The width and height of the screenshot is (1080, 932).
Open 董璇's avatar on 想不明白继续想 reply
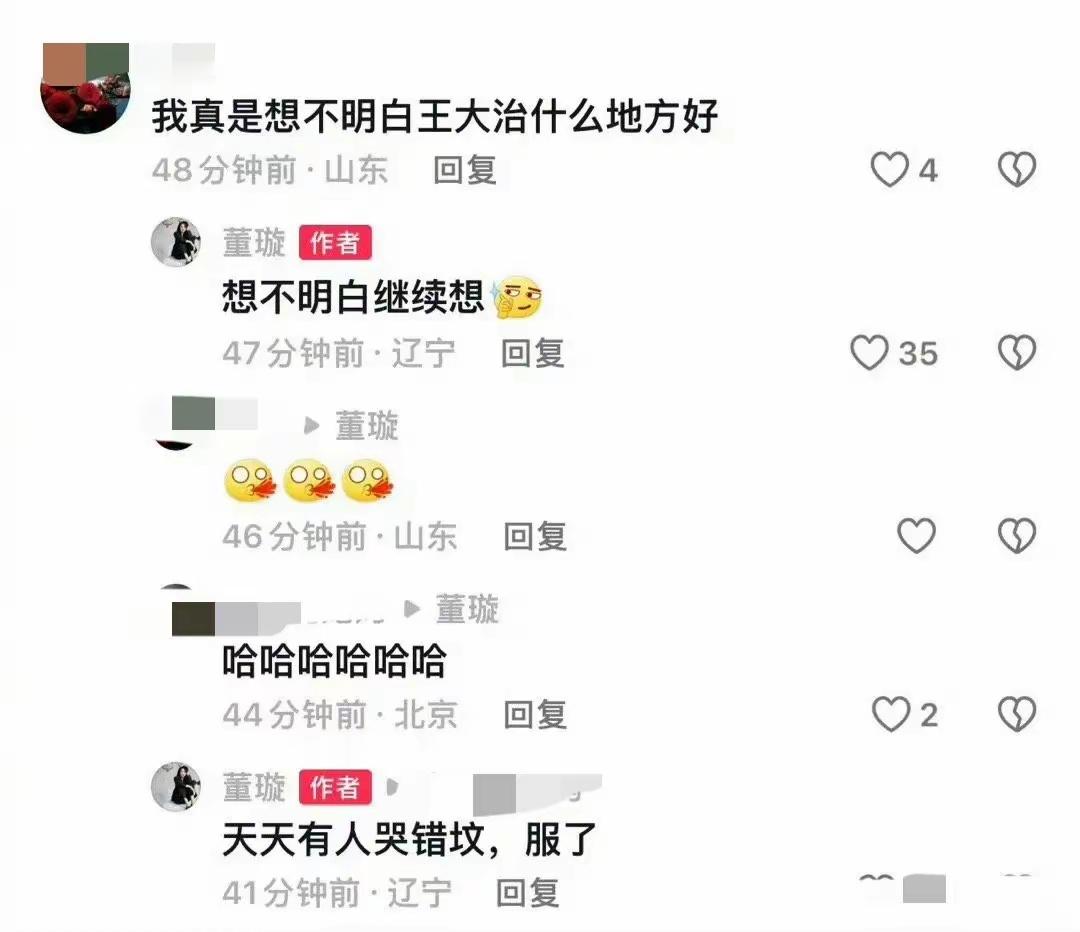coord(176,242)
